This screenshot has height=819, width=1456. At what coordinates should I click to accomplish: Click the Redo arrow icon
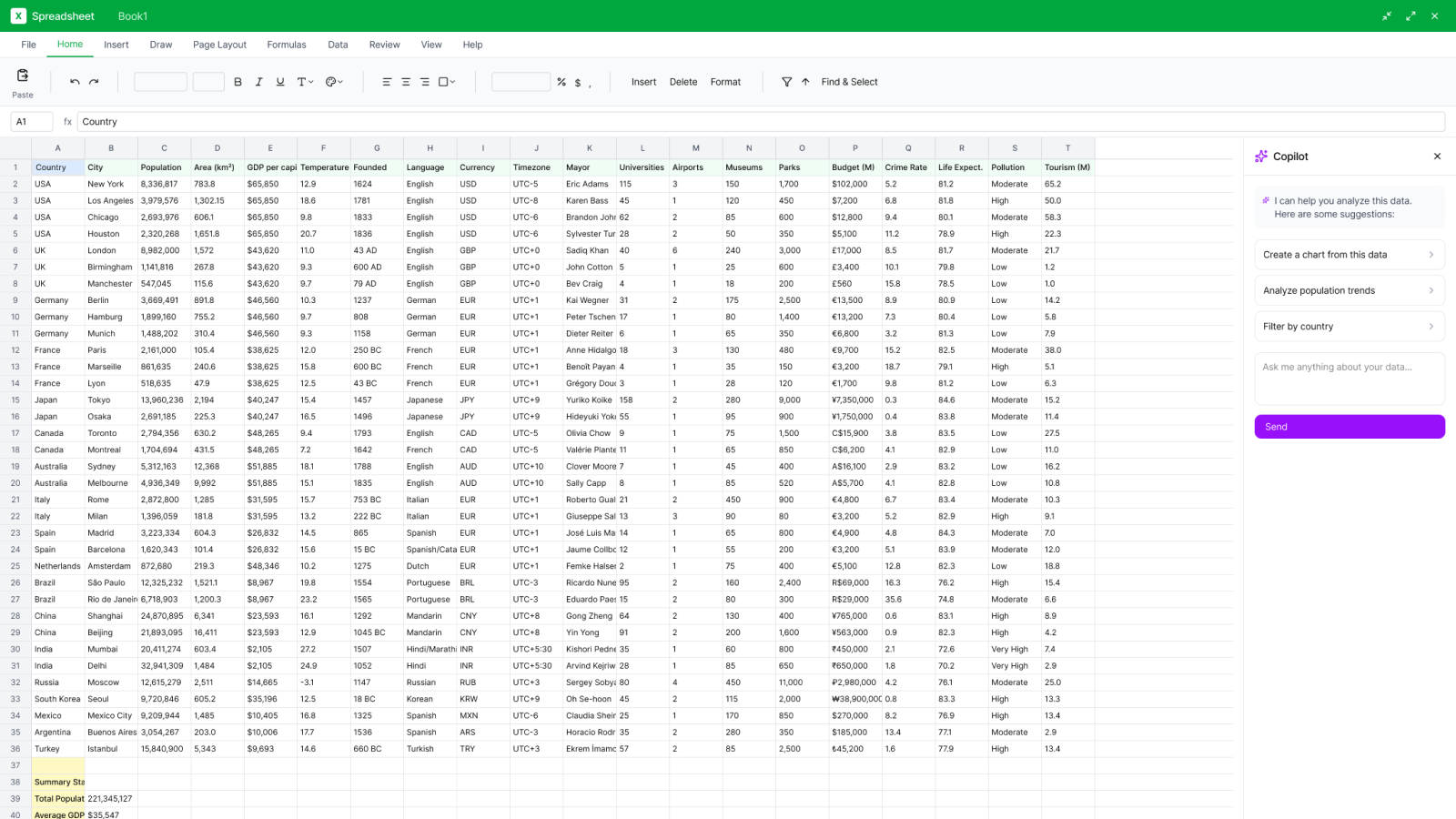94,82
